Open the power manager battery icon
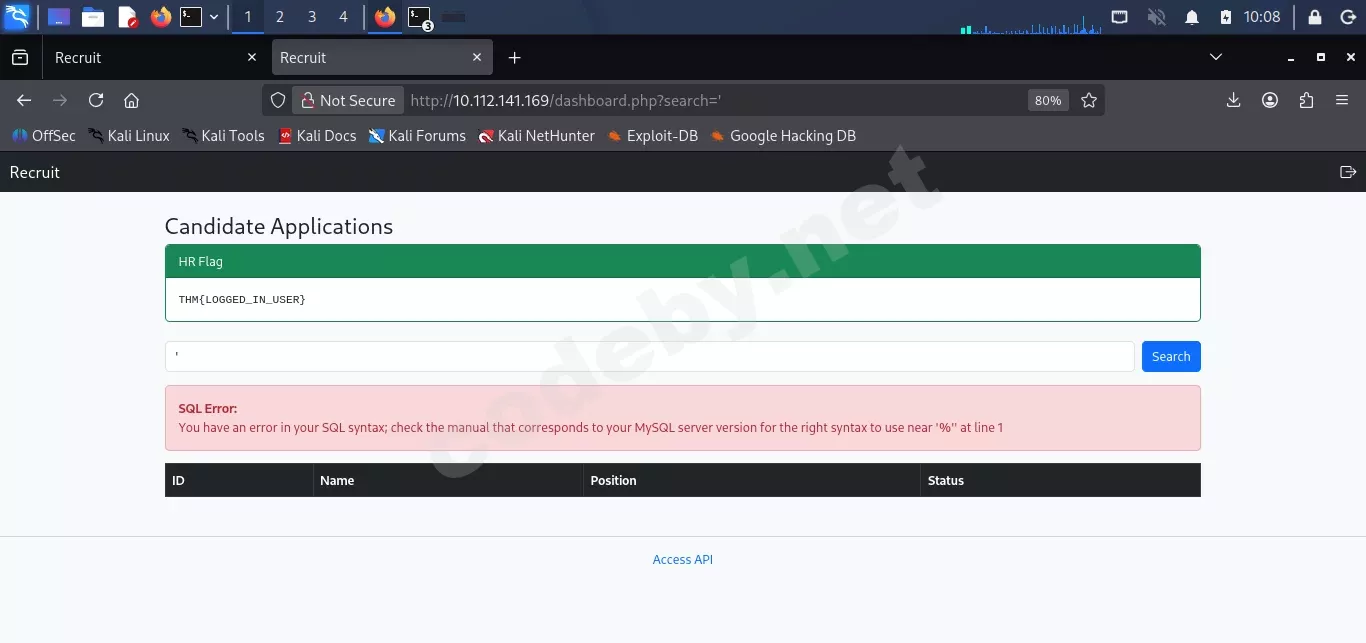 1226,17
